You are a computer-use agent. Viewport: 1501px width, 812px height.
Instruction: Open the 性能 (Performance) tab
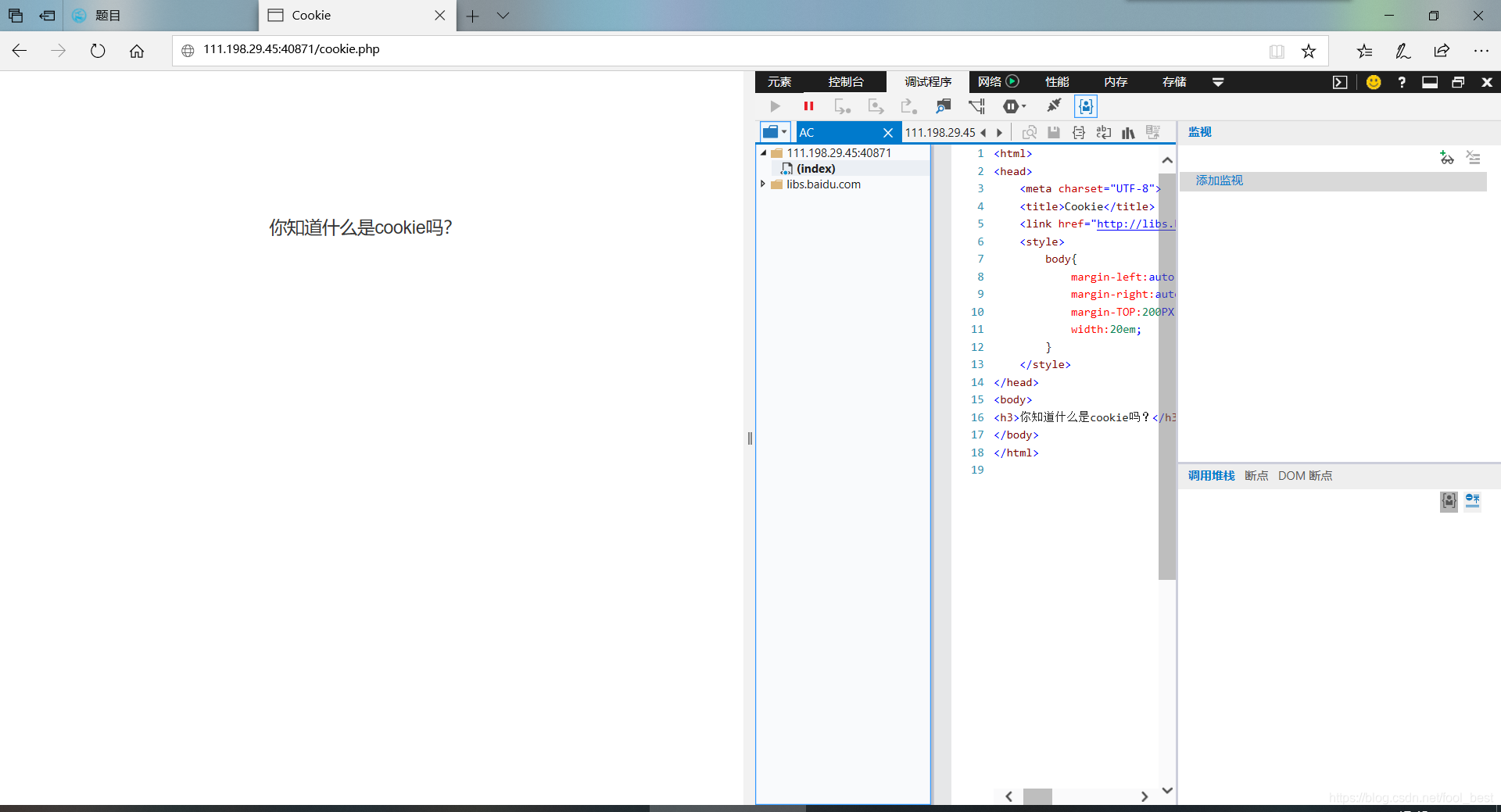click(x=1057, y=82)
